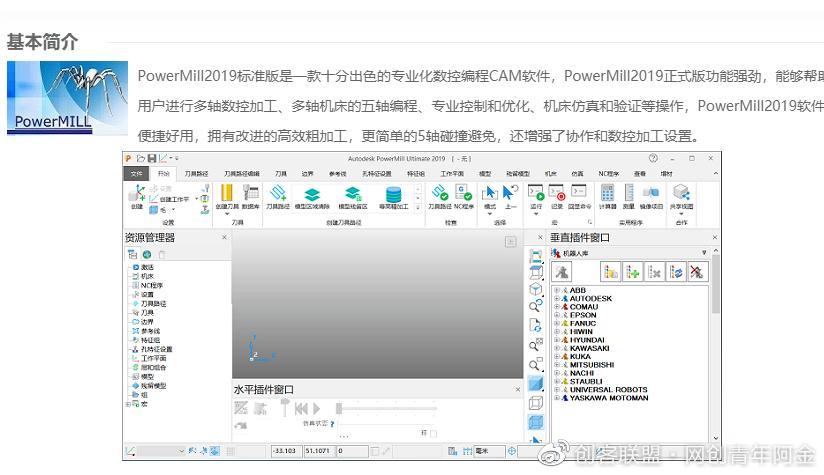The width and height of the screenshot is (824, 475).
Task: Expand the 宏 (macro) tree node
Action: (128, 405)
